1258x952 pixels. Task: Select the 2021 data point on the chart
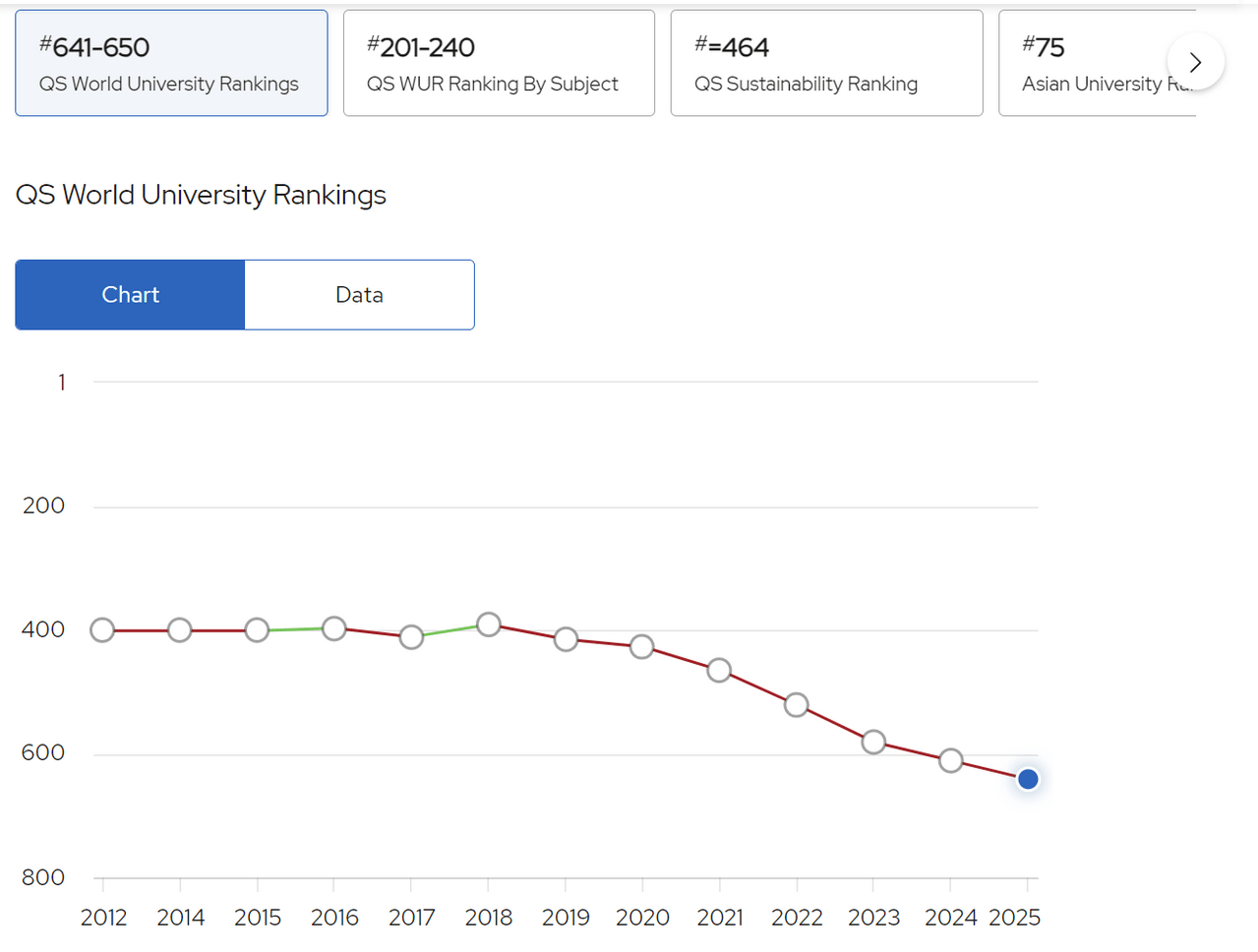719,670
